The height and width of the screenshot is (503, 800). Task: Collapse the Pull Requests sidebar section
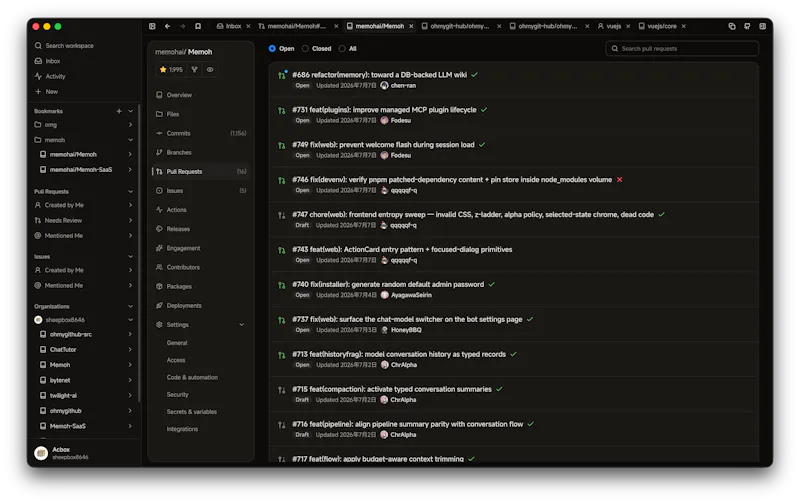[x=131, y=191]
